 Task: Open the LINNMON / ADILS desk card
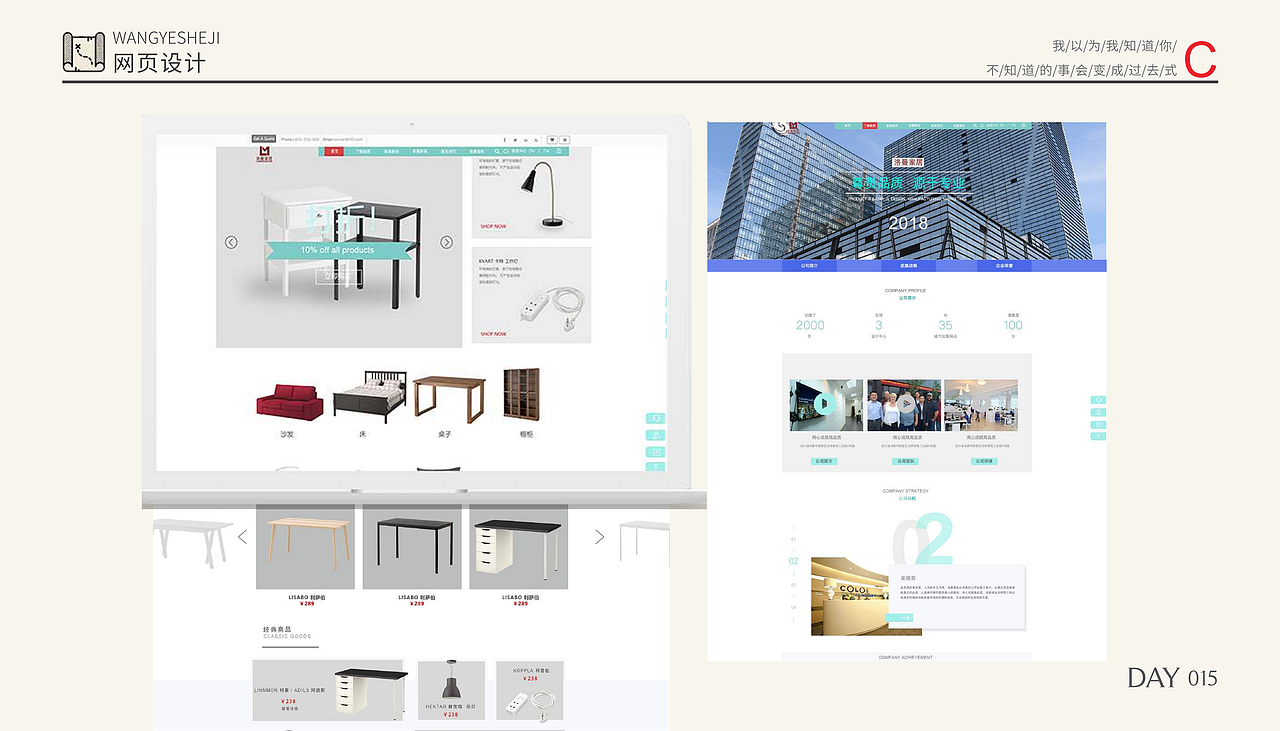click(x=331, y=690)
